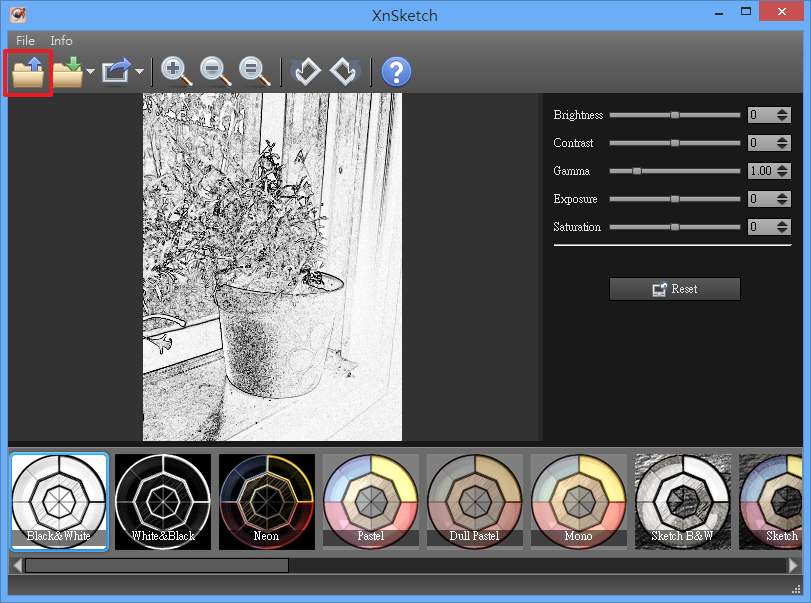The image size is (811, 603).
Task: Rotate the image clockwise
Action: (344, 72)
